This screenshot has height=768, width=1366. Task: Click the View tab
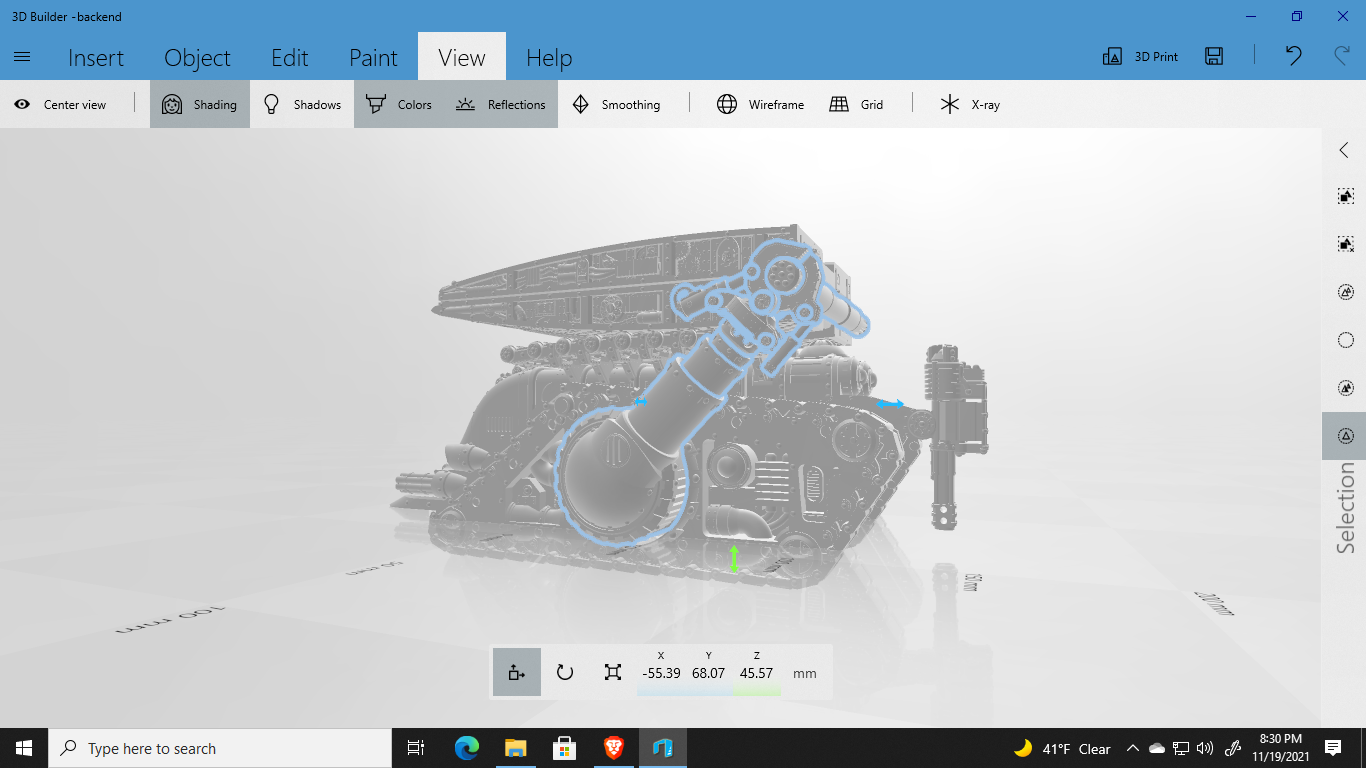coord(462,58)
